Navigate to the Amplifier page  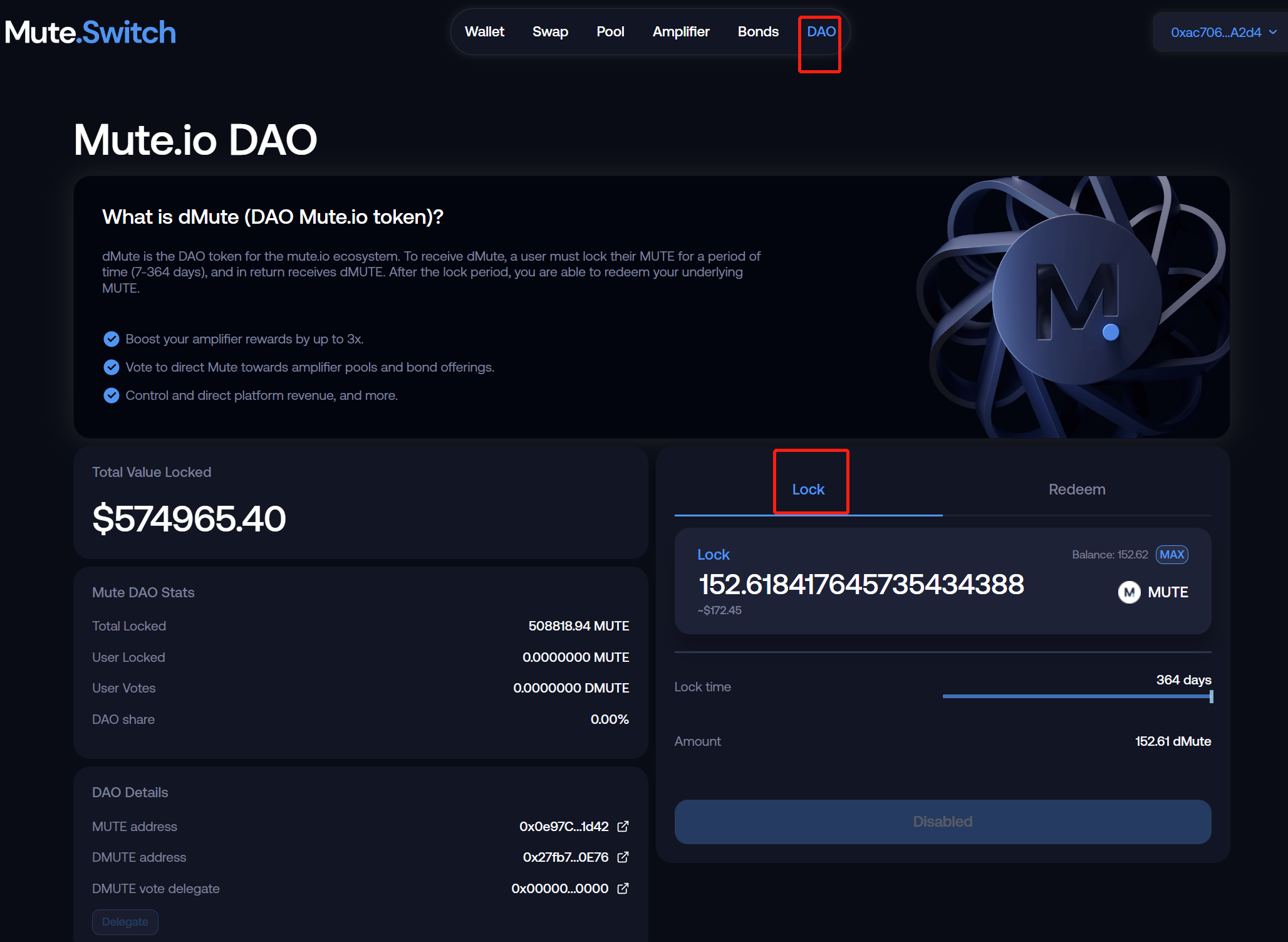tap(681, 31)
